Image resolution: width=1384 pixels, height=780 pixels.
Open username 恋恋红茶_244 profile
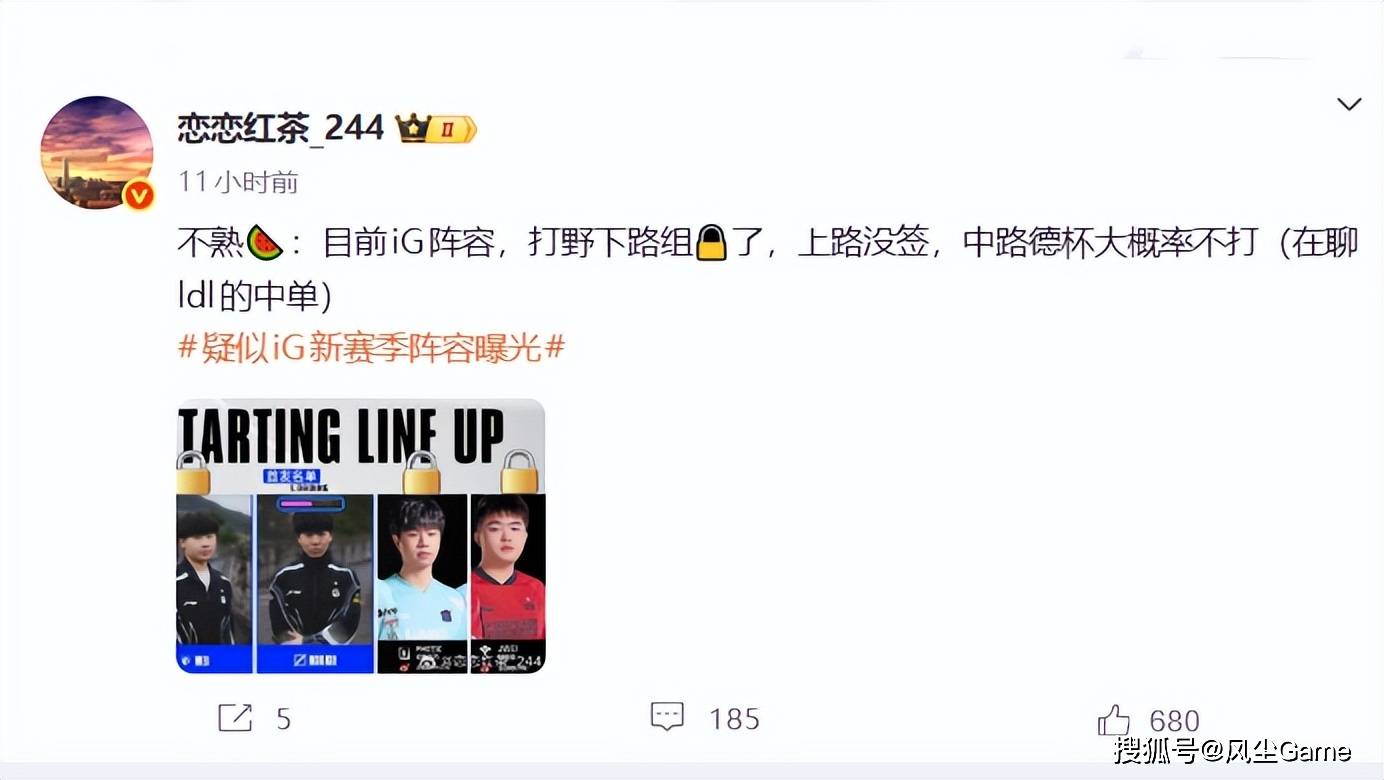point(281,128)
